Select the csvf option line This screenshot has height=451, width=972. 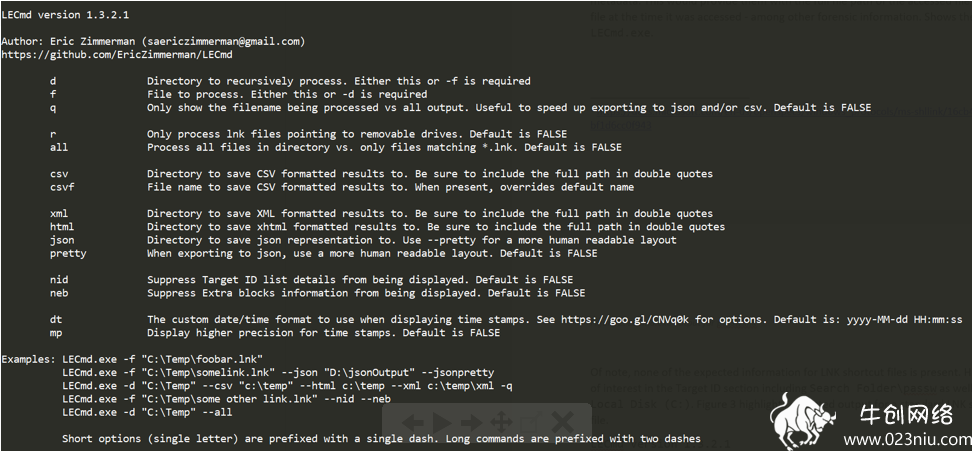pos(342,187)
